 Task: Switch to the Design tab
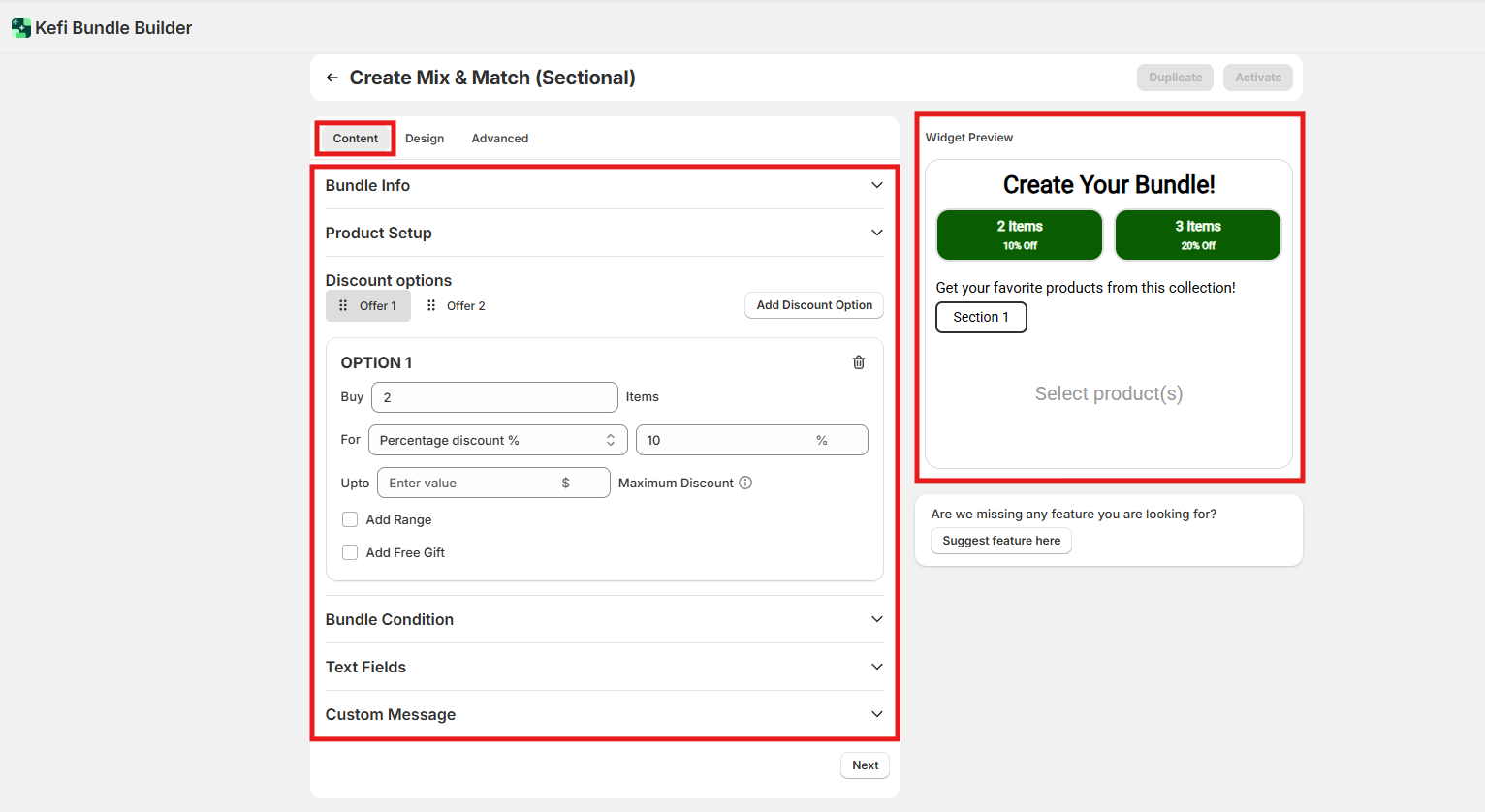(x=425, y=139)
